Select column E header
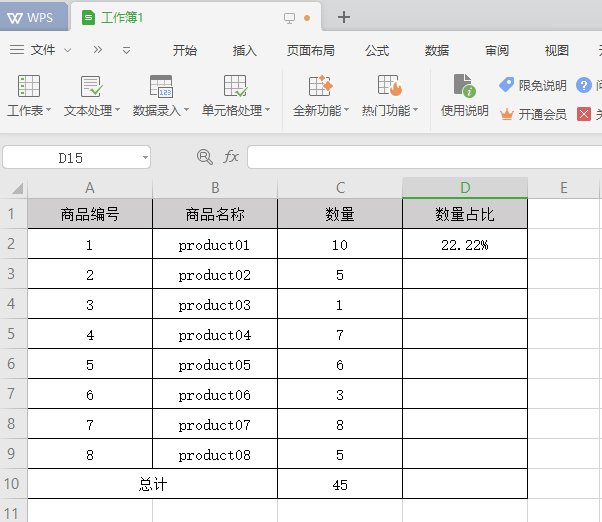The width and height of the screenshot is (602, 522). (x=564, y=188)
